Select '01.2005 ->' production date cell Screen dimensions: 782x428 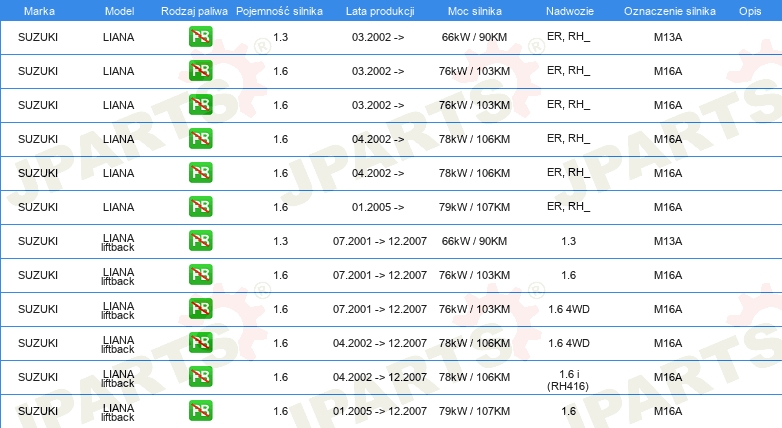tap(378, 207)
